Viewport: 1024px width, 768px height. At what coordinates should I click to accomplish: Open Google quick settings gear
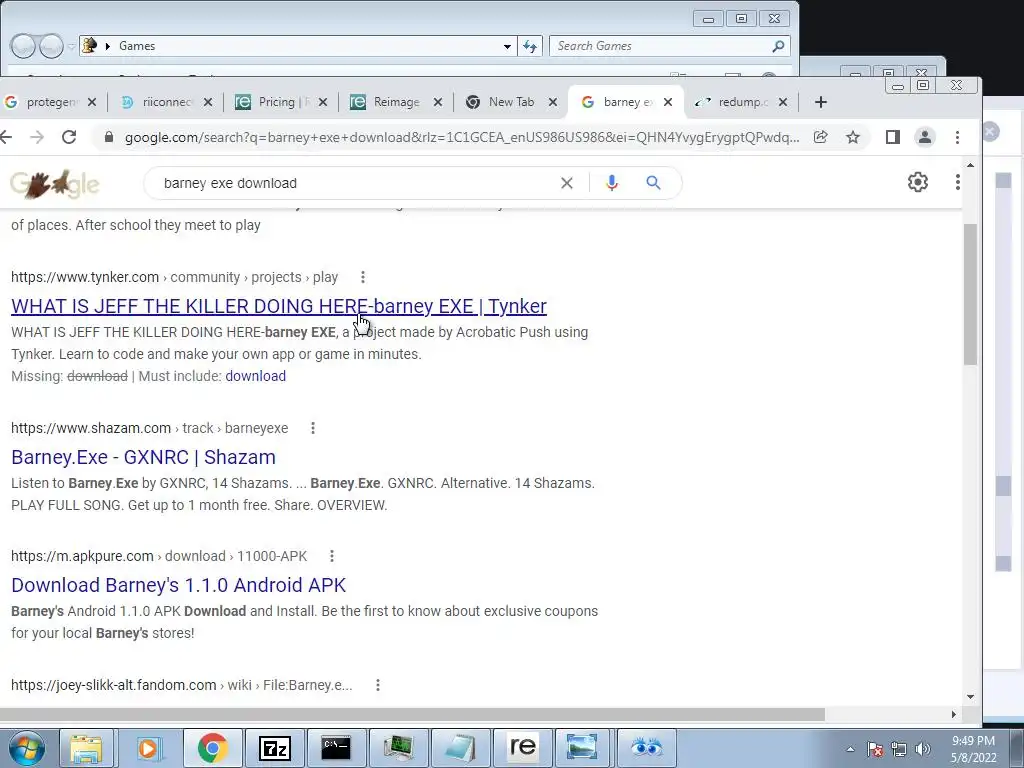point(918,182)
